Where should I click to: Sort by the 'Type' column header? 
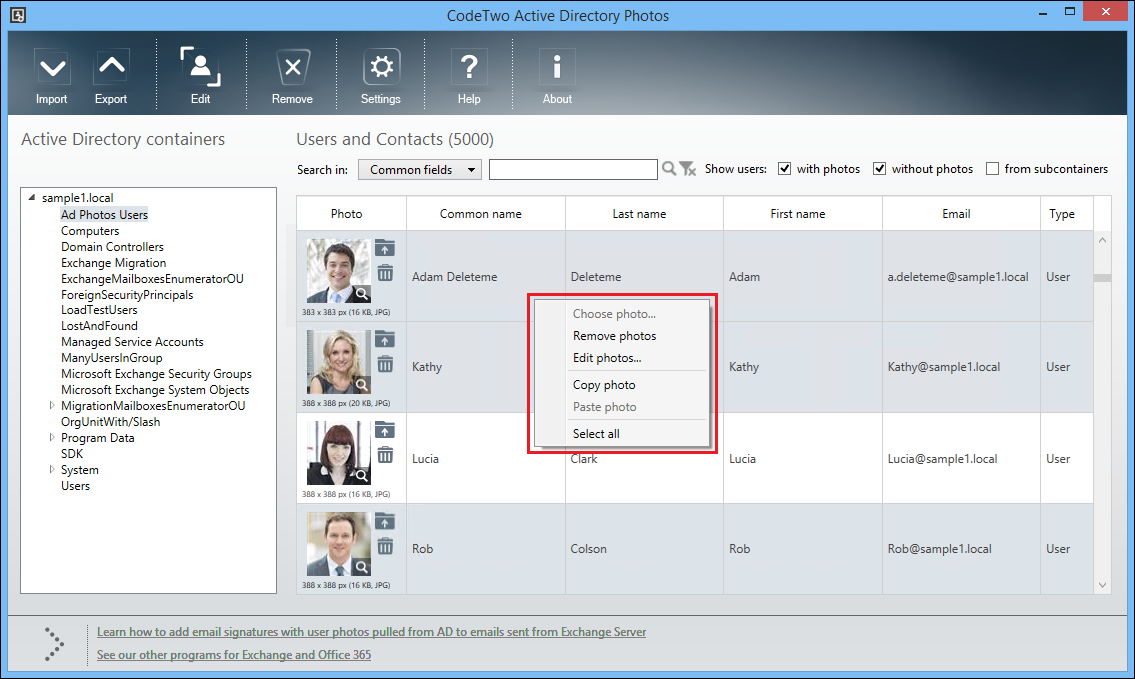click(x=1067, y=214)
